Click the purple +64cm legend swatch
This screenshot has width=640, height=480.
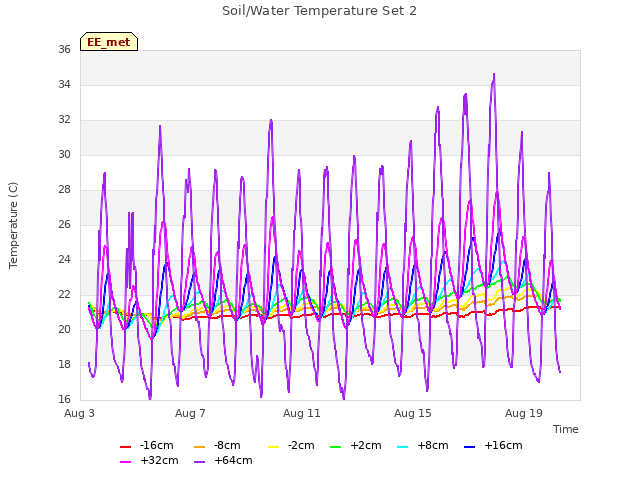[x=199, y=462]
